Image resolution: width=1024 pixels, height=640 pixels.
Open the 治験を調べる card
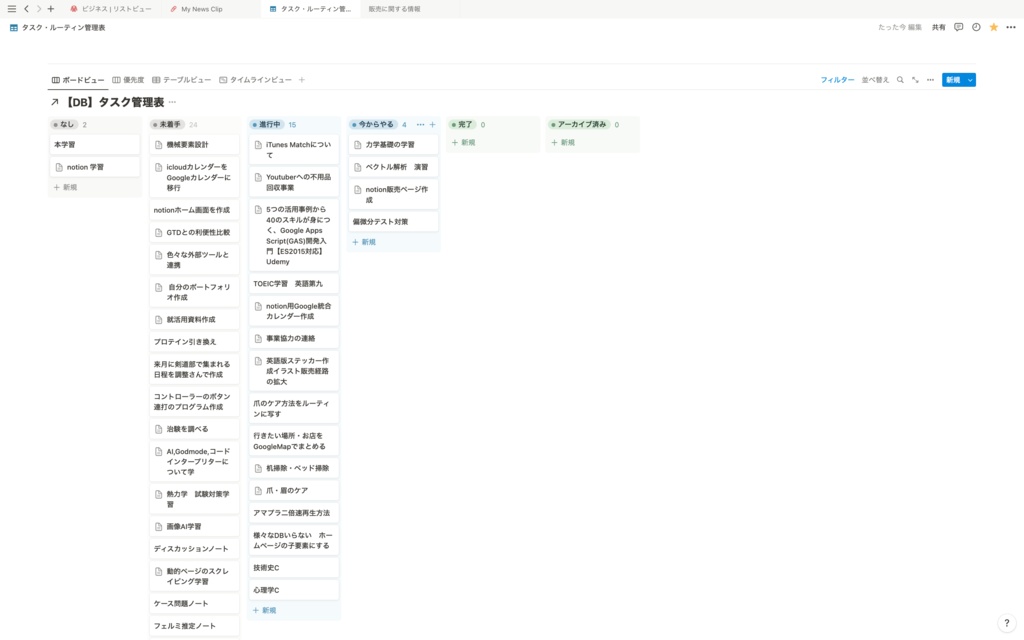[194, 430]
